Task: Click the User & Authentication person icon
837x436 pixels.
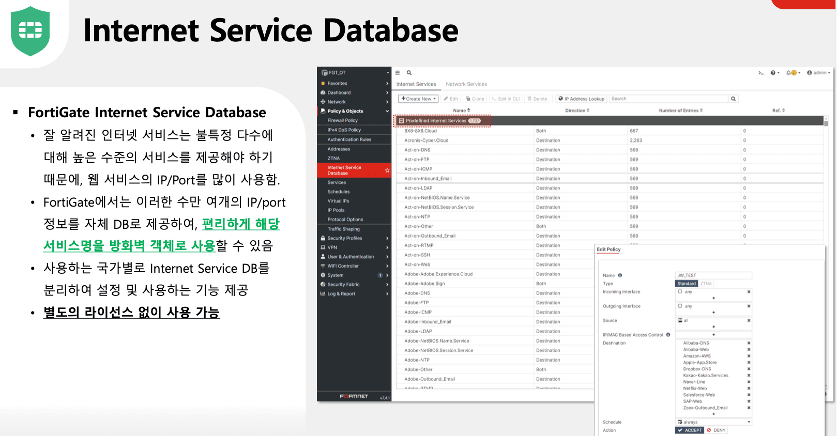Action: (x=323, y=257)
